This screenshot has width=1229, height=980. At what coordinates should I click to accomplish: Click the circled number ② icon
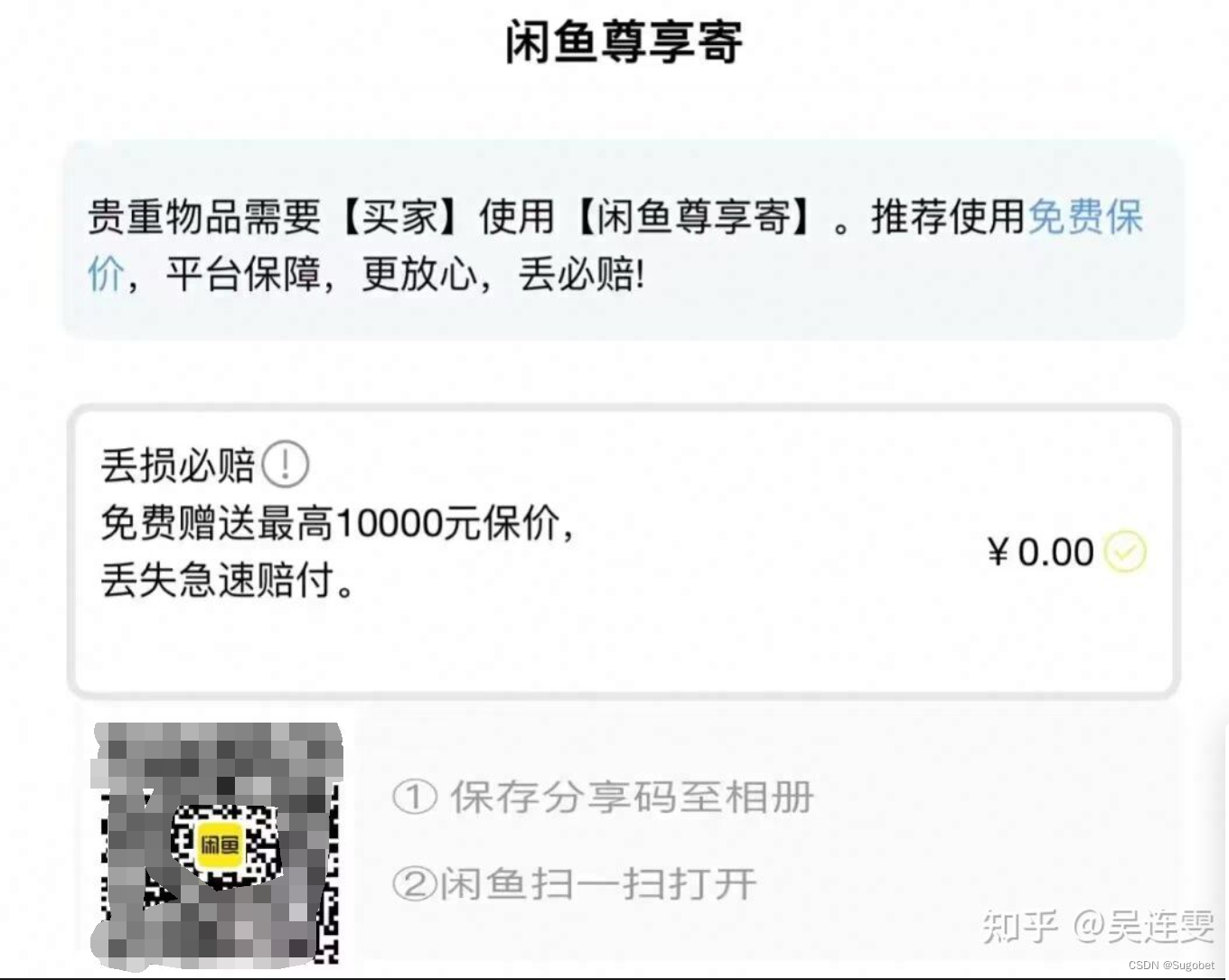[x=415, y=883]
